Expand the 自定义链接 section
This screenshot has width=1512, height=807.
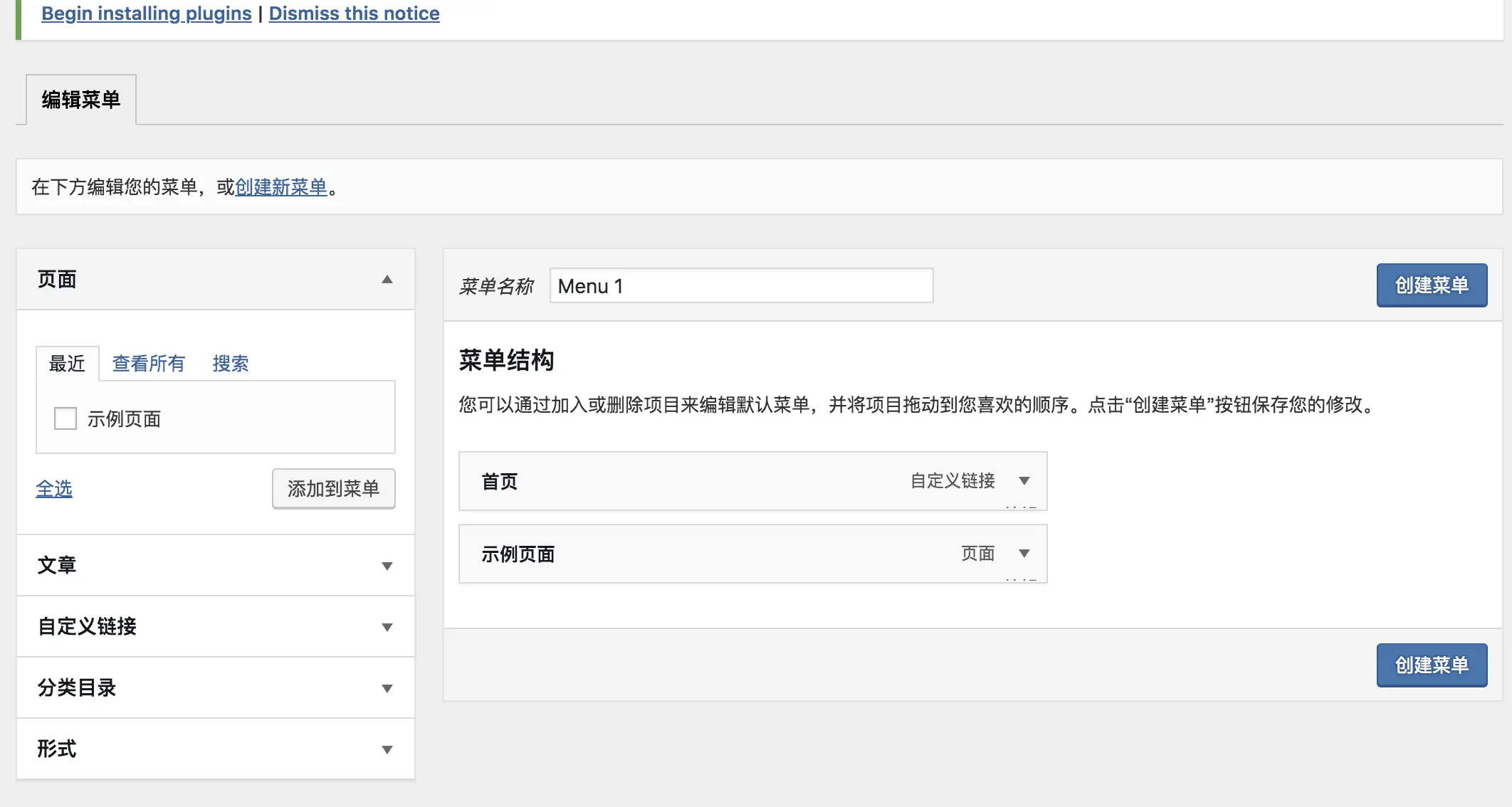point(387,628)
